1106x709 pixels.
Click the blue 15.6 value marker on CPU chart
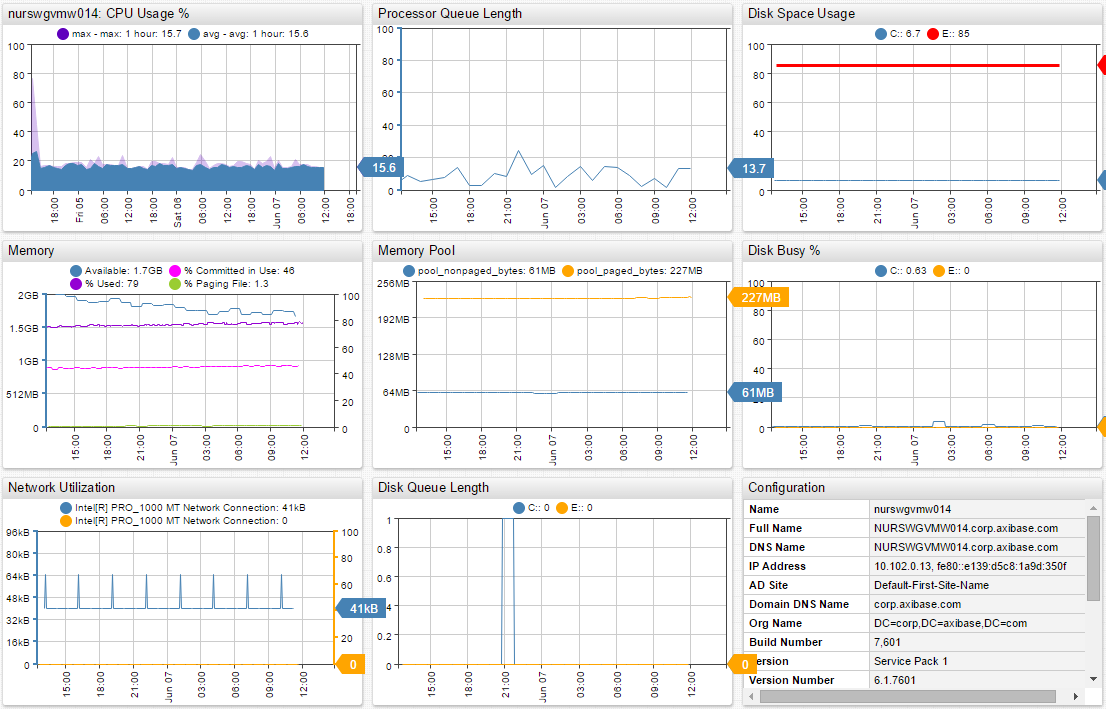click(x=381, y=168)
